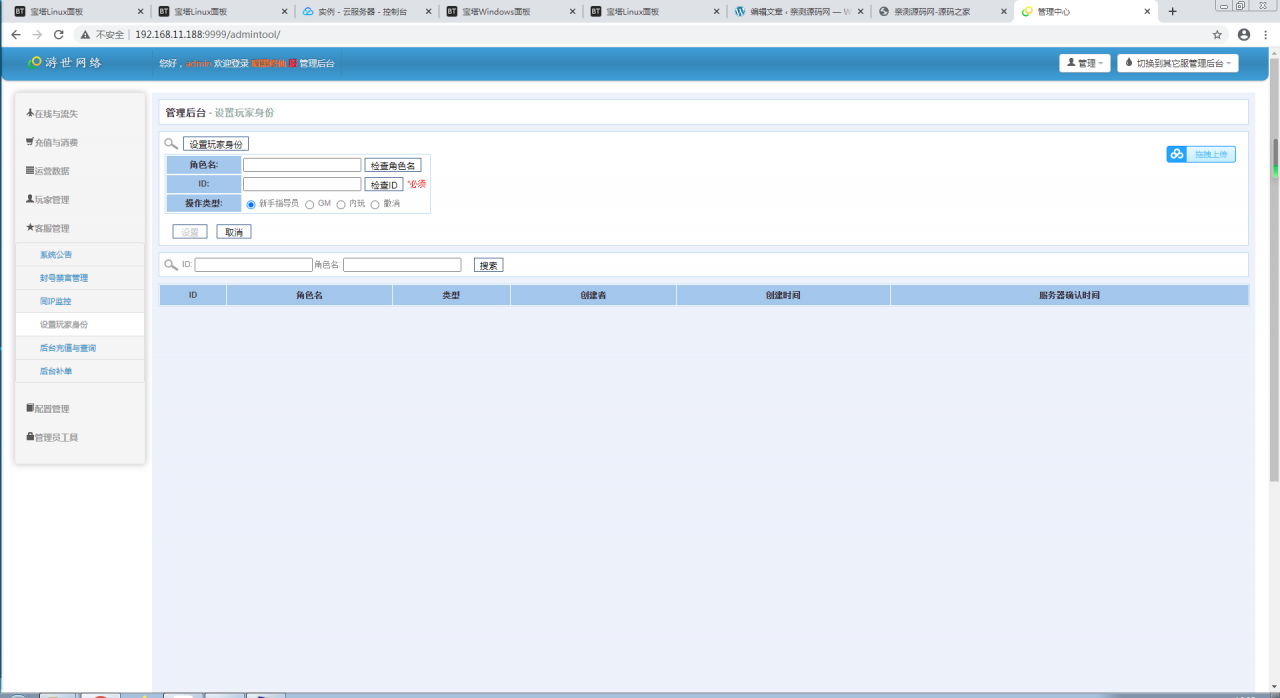Open 封号禁言管理 submenu item
This screenshot has height=698, width=1280.
tap(64, 278)
